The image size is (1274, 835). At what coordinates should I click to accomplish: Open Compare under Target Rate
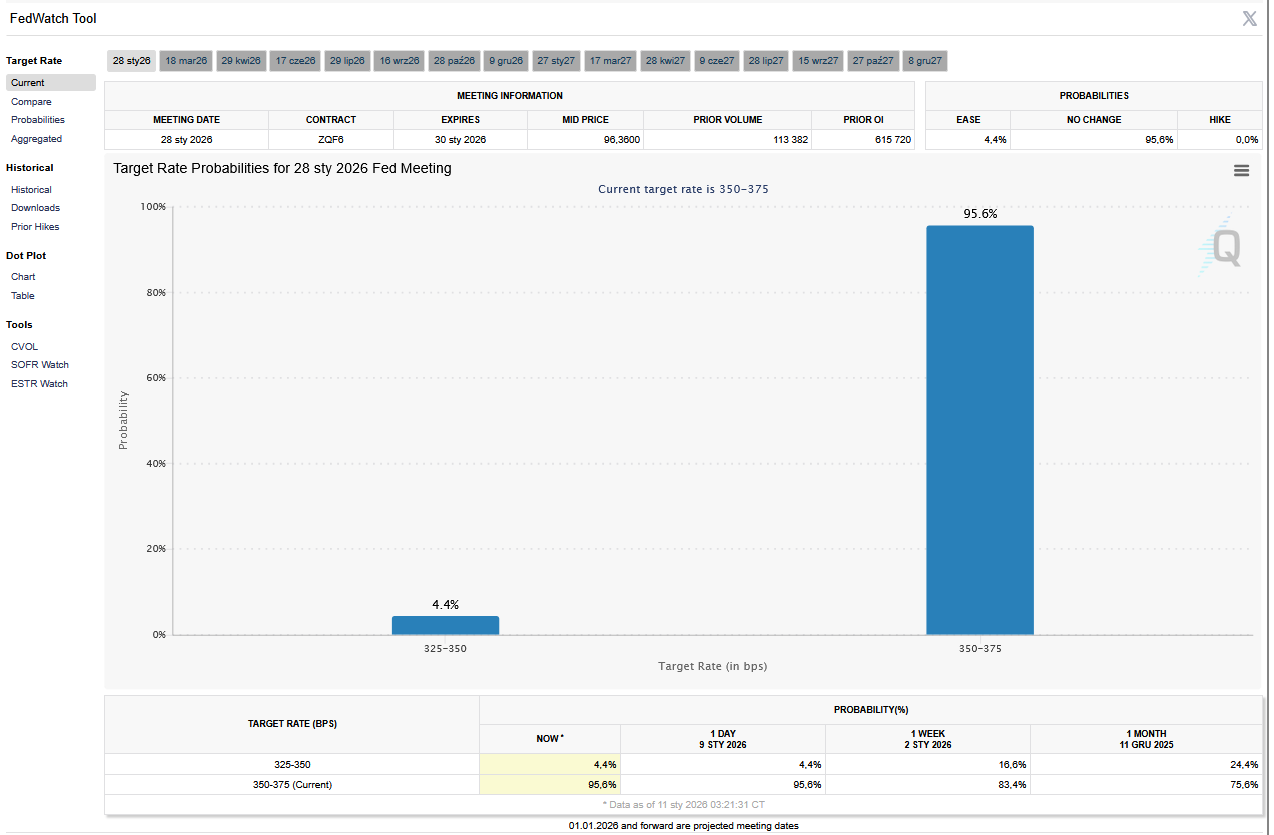31,102
